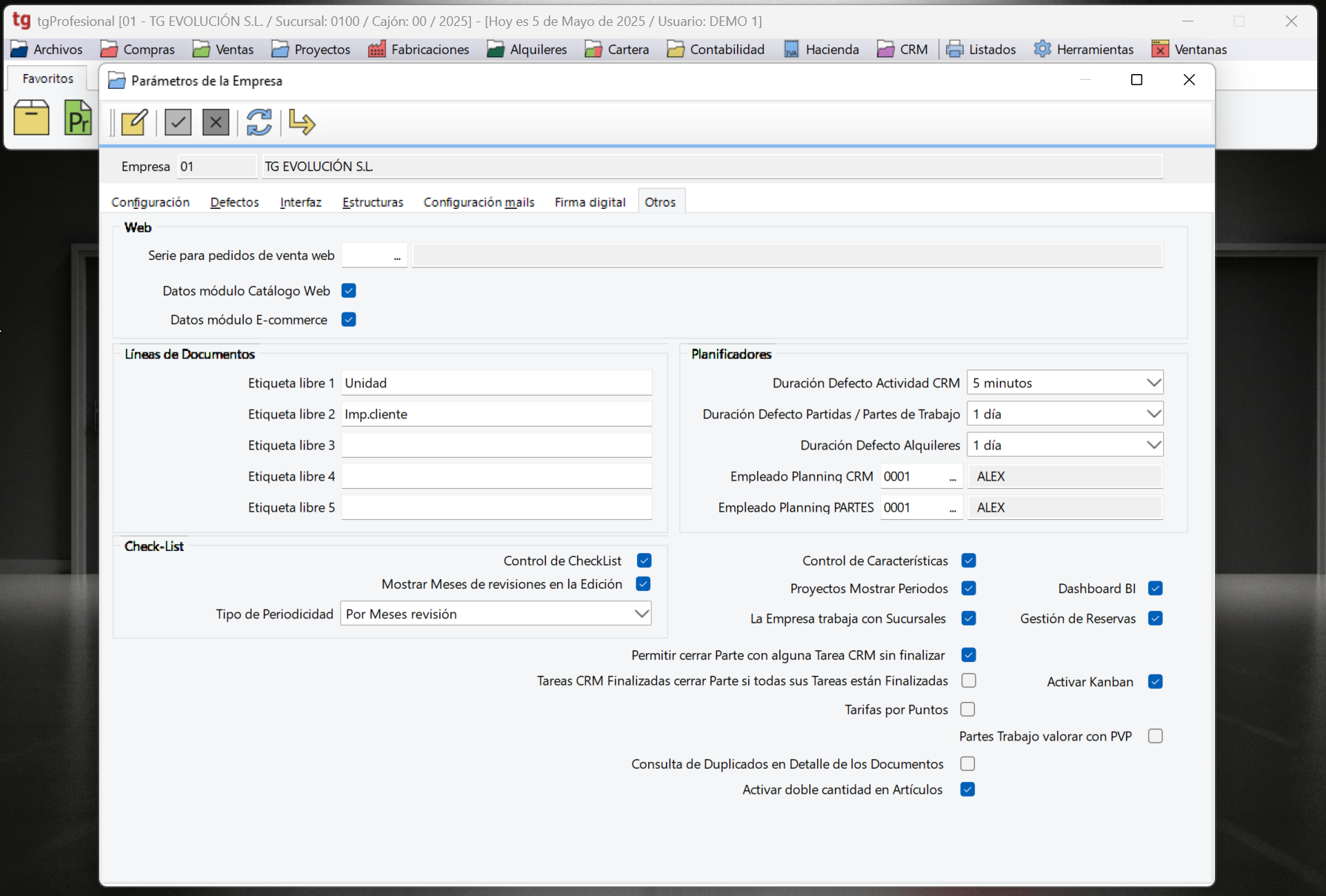This screenshot has height=896, width=1326.
Task: Expand Tipo de Periodicidad dropdown
Action: click(x=496, y=614)
